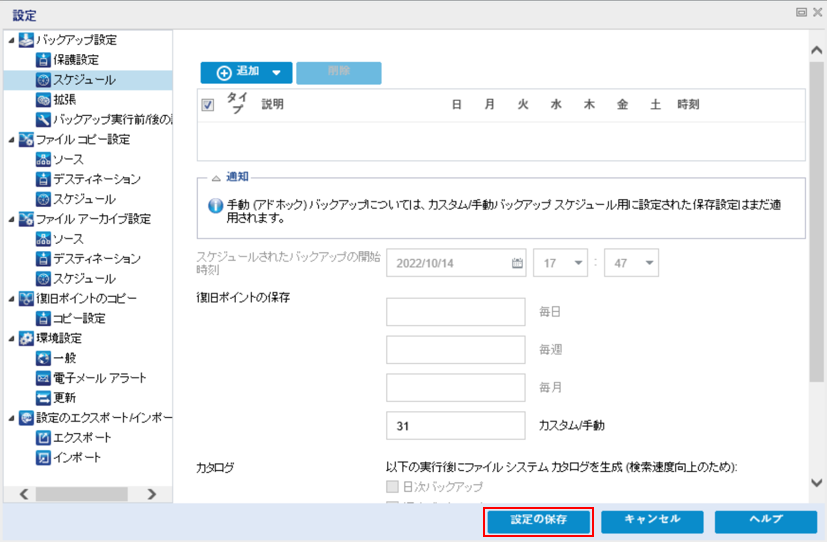
Task: Click the バックアップ実行前/後 wrench icon
Action: click(43, 120)
